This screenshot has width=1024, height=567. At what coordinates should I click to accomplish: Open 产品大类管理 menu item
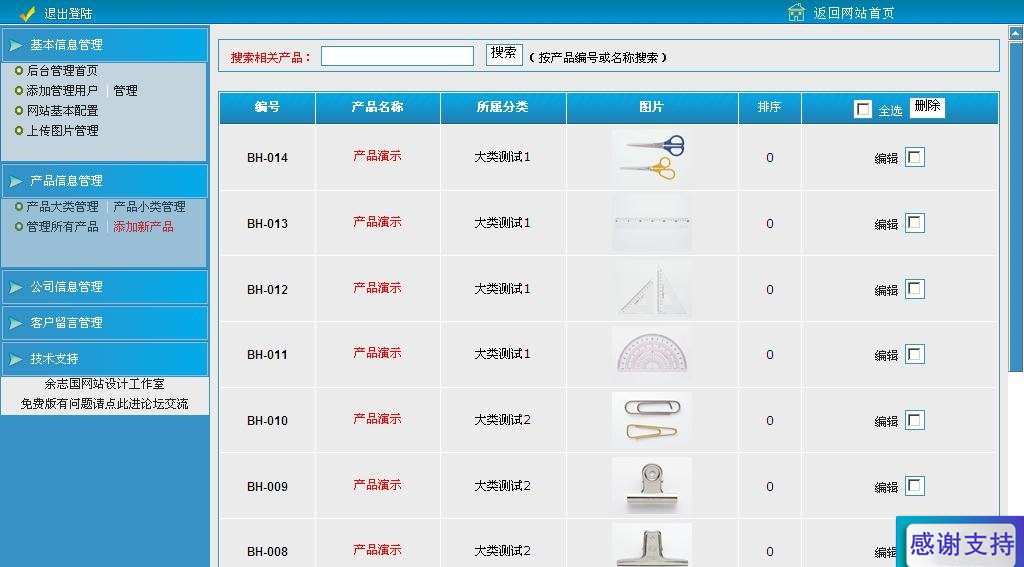62,206
